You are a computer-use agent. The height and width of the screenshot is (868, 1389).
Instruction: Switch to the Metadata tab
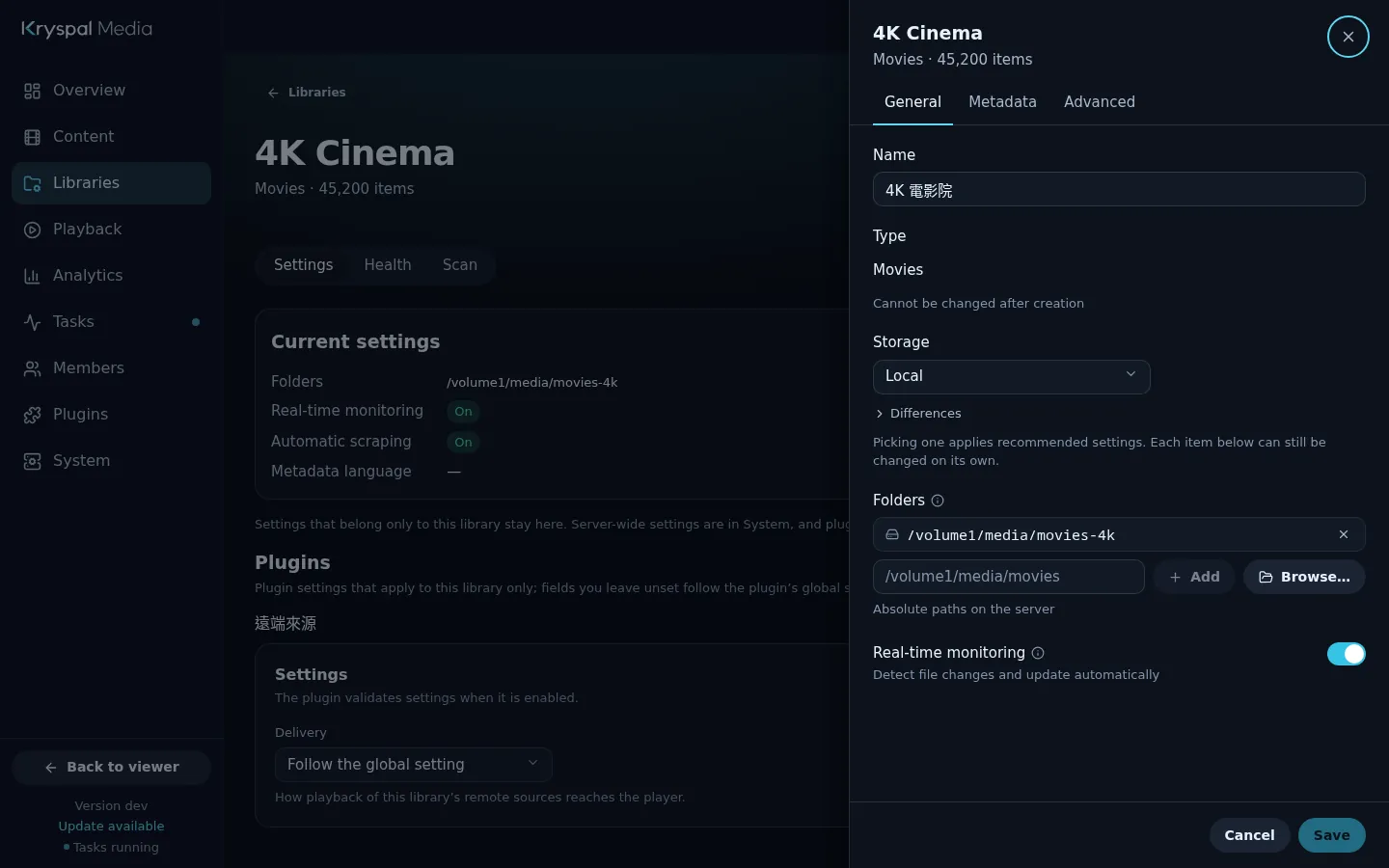click(x=1002, y=102)
